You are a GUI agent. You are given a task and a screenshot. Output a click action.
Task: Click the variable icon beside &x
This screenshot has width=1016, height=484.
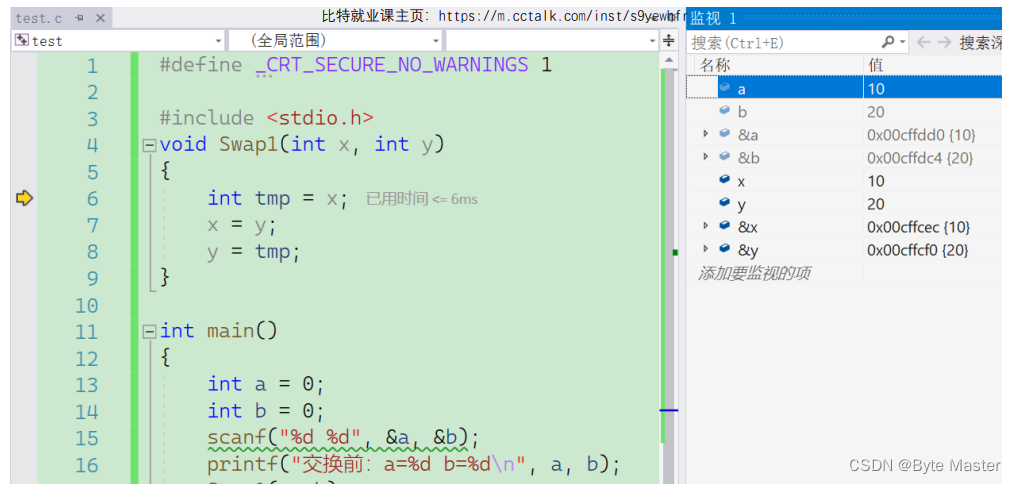pyautogui.click(x=725, y=225)
